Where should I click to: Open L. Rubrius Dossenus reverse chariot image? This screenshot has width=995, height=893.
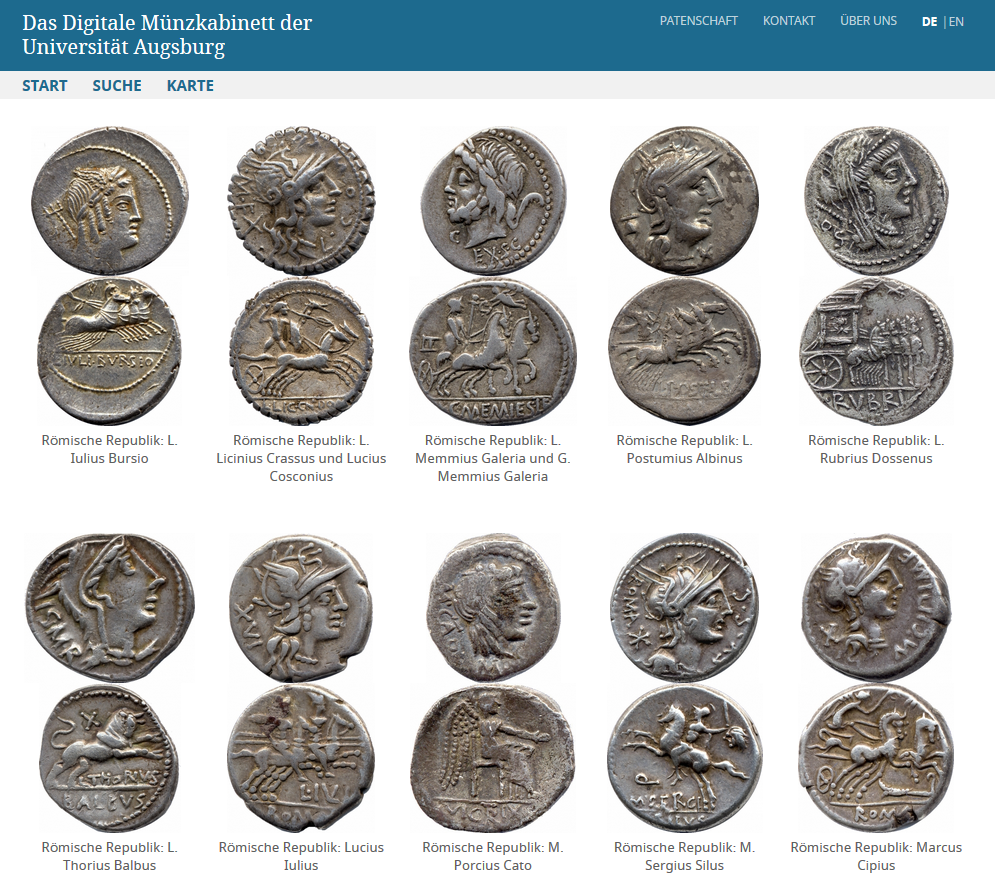(876, 351)
